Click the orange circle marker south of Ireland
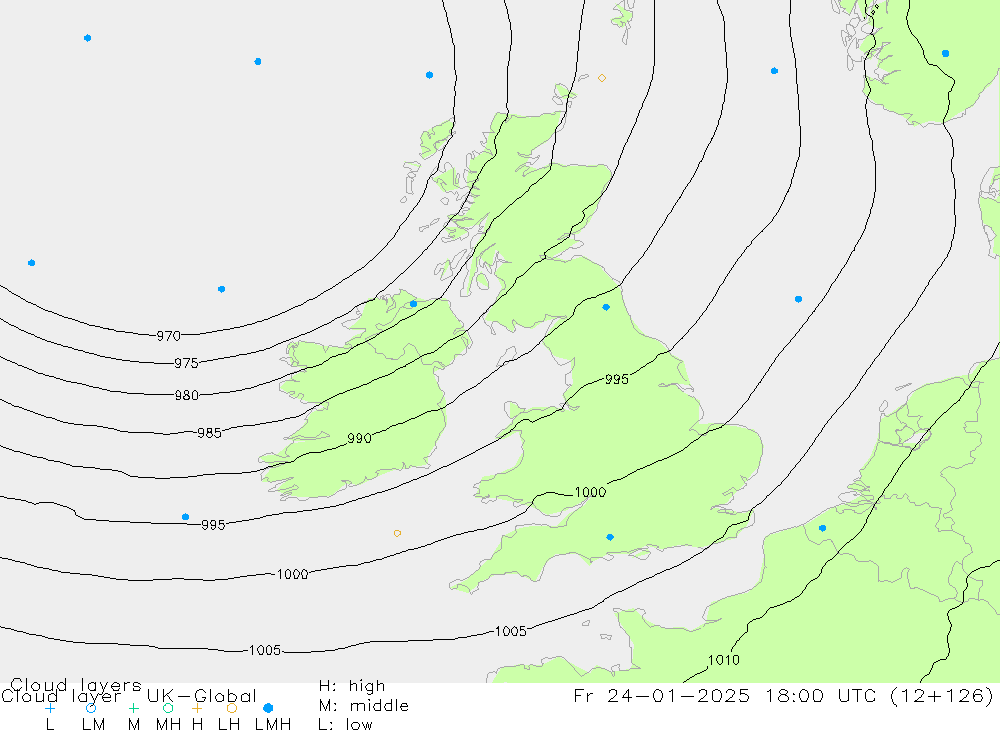 coord(397,533)
